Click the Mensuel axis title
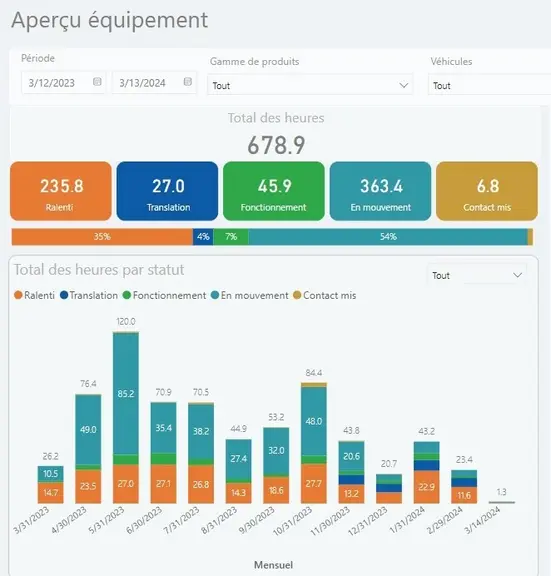 coord(274,565)
